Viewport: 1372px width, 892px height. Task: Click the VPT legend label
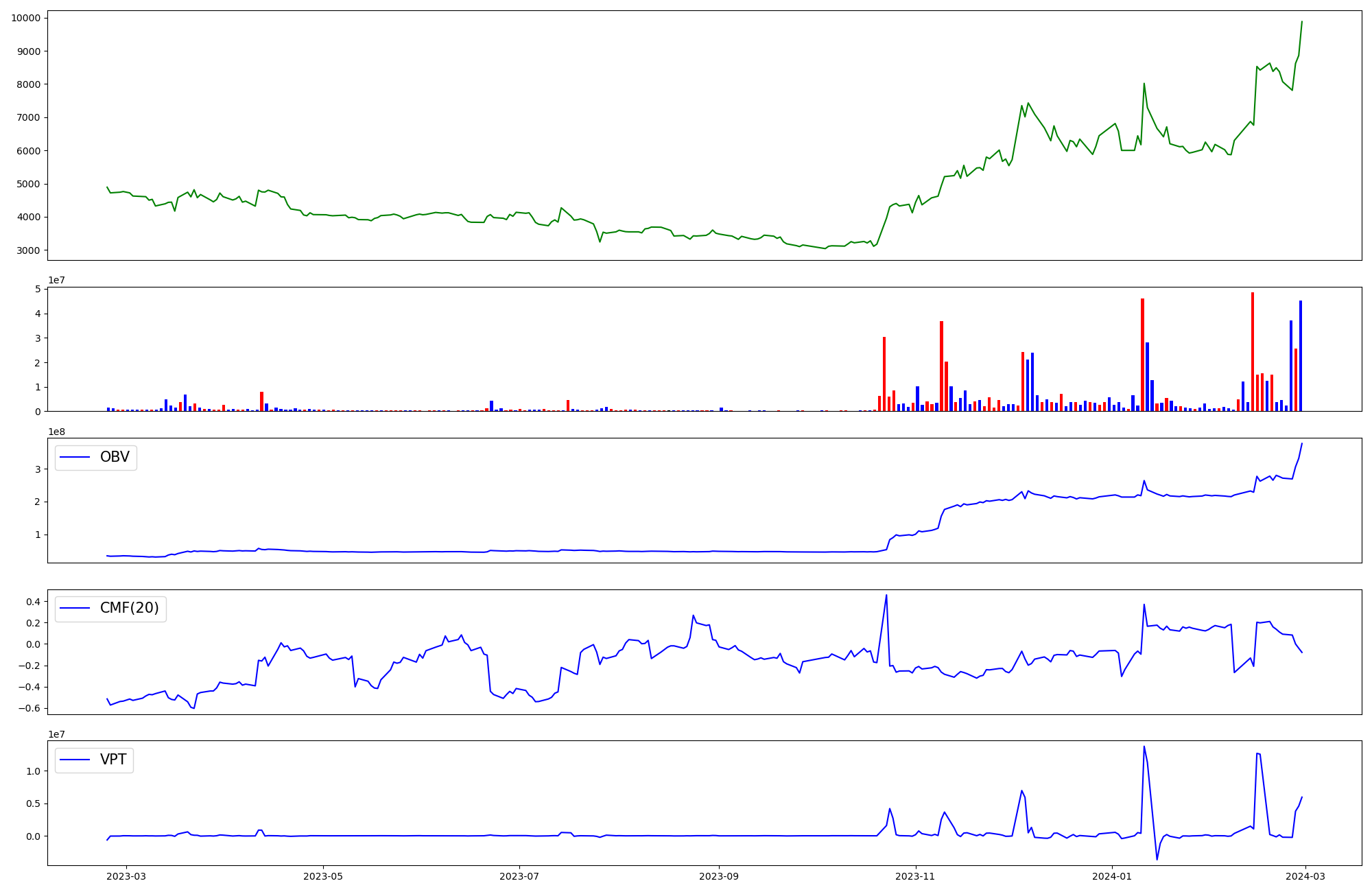click(x=113, y=760)
